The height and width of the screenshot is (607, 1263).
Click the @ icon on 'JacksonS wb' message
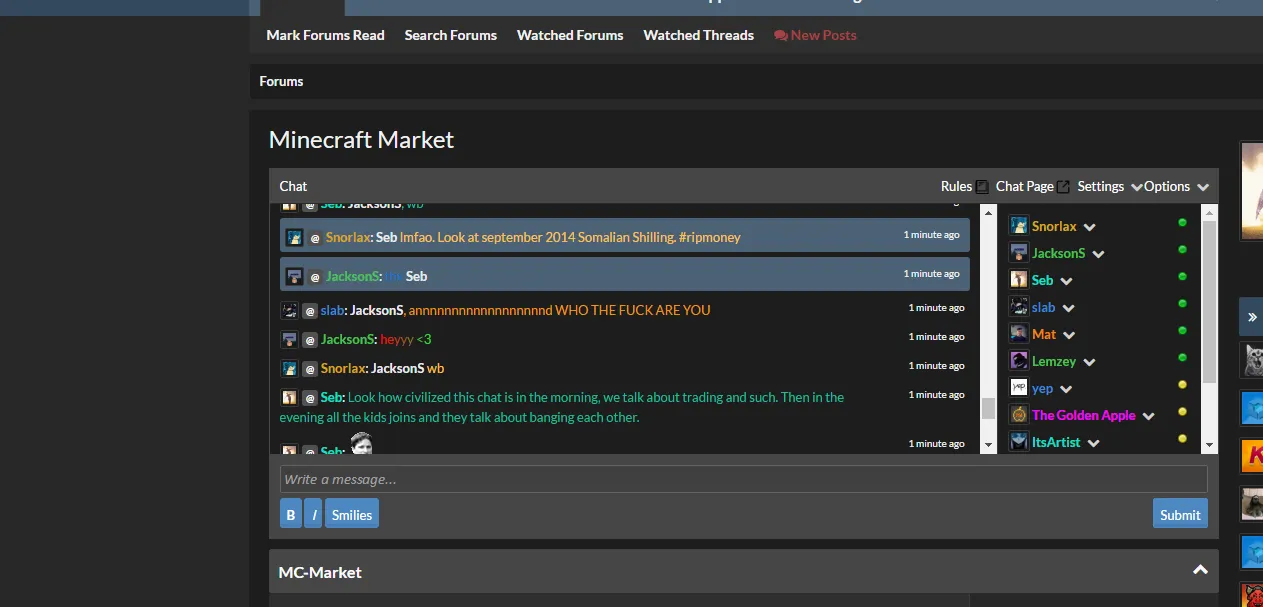coord(310,369)
